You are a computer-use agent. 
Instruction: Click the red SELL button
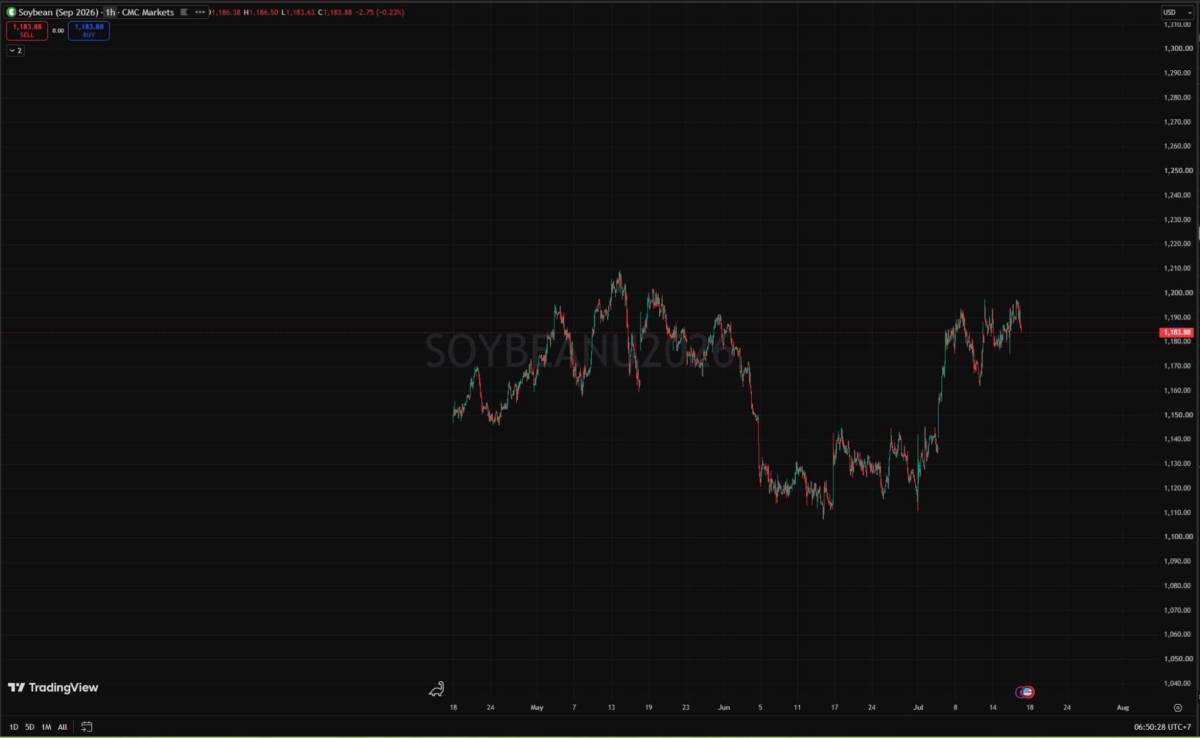point(27,31)
